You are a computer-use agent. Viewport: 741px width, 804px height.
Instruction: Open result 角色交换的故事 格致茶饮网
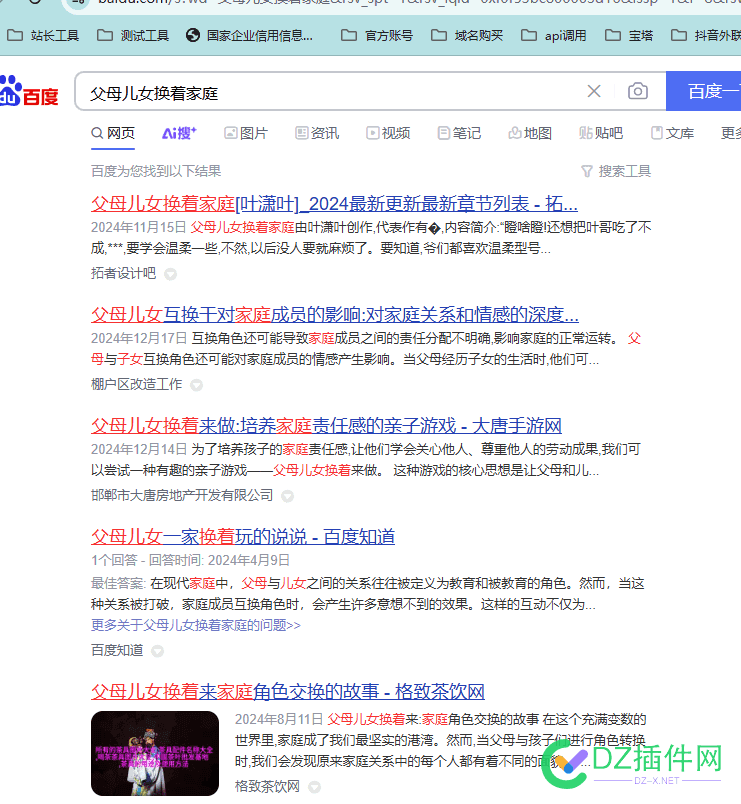(288, 692)
